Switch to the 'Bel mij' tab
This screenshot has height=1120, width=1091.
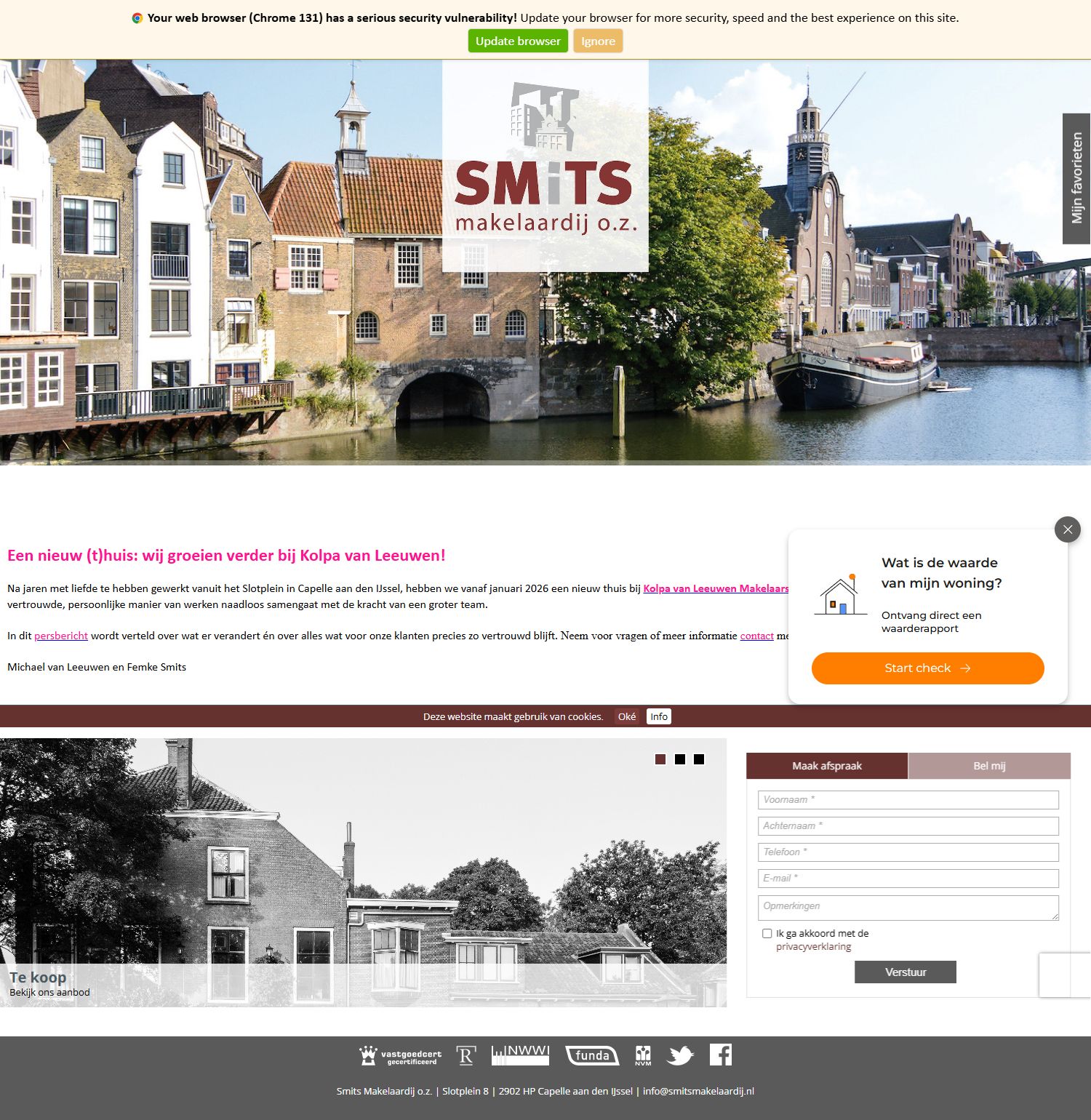(988, 766)
